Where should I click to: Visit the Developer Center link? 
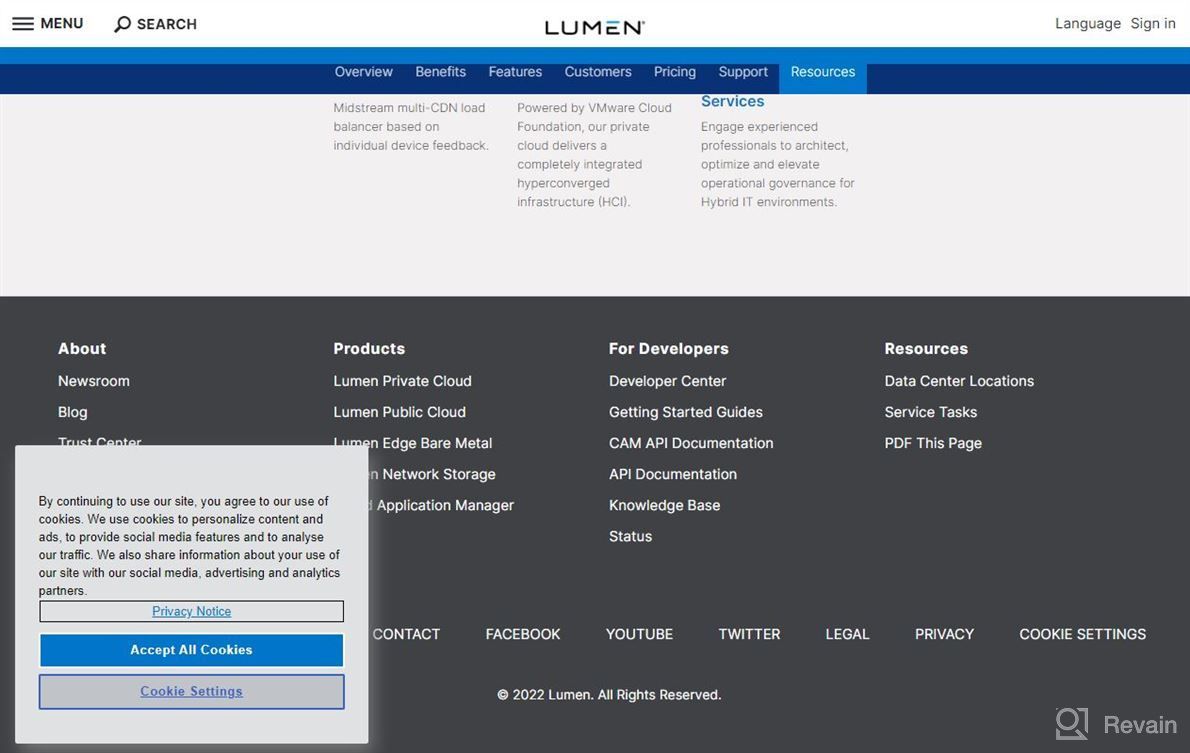tap(667, 381)
